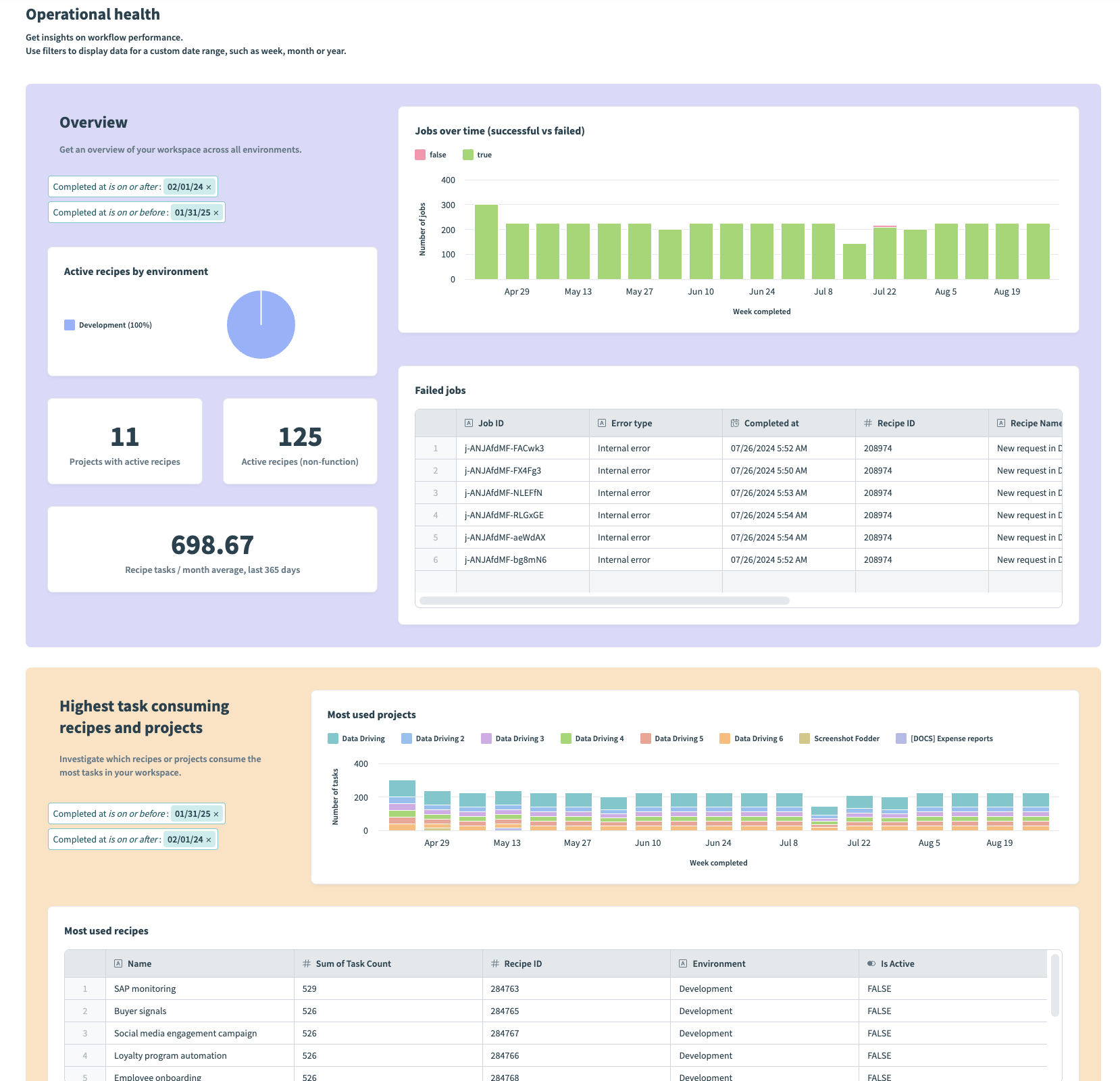Screen dimensions: 1120x1081
Task: Click the number icon beside Recipe ID header
Action: (867, 423)
